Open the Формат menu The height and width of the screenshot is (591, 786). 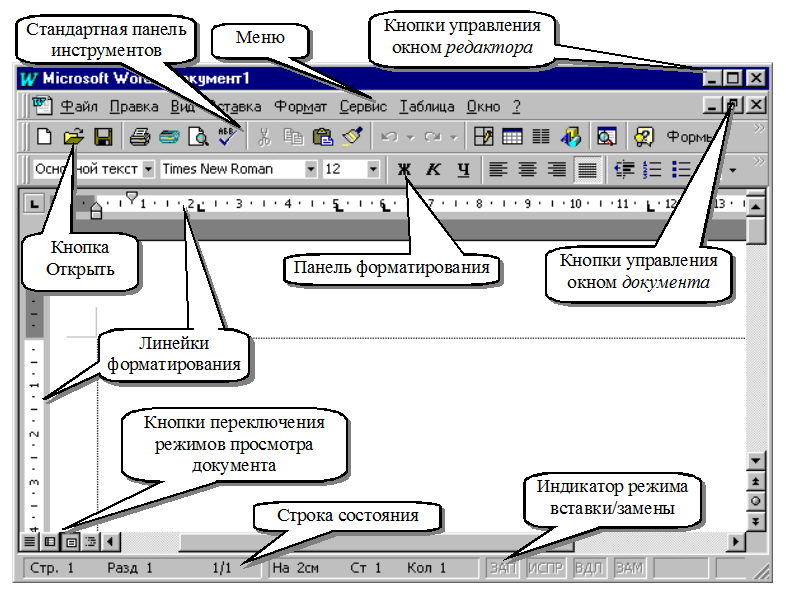tap(300, 106)
